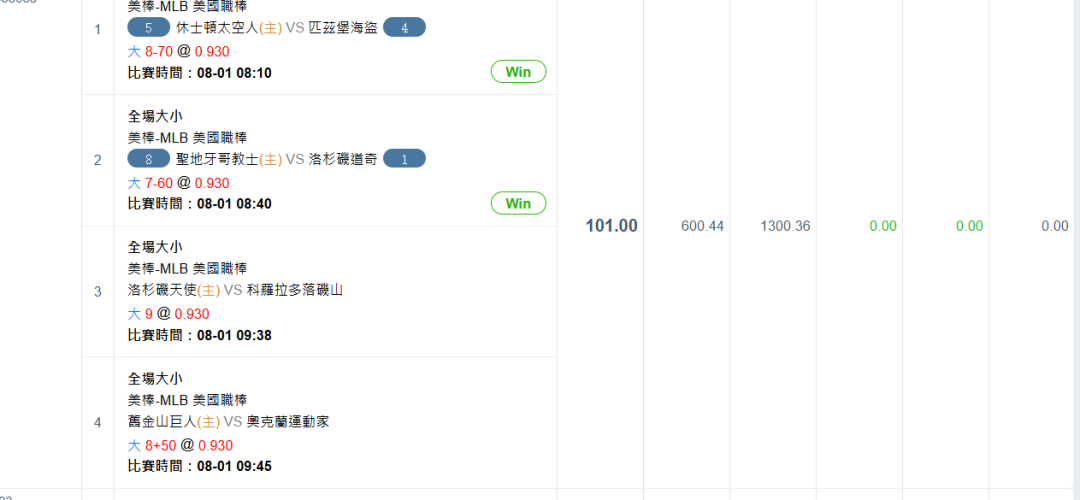Select the 聖地牙哥教士 vs 洛杉磯道奇 matchup text

tap(277, 160)
